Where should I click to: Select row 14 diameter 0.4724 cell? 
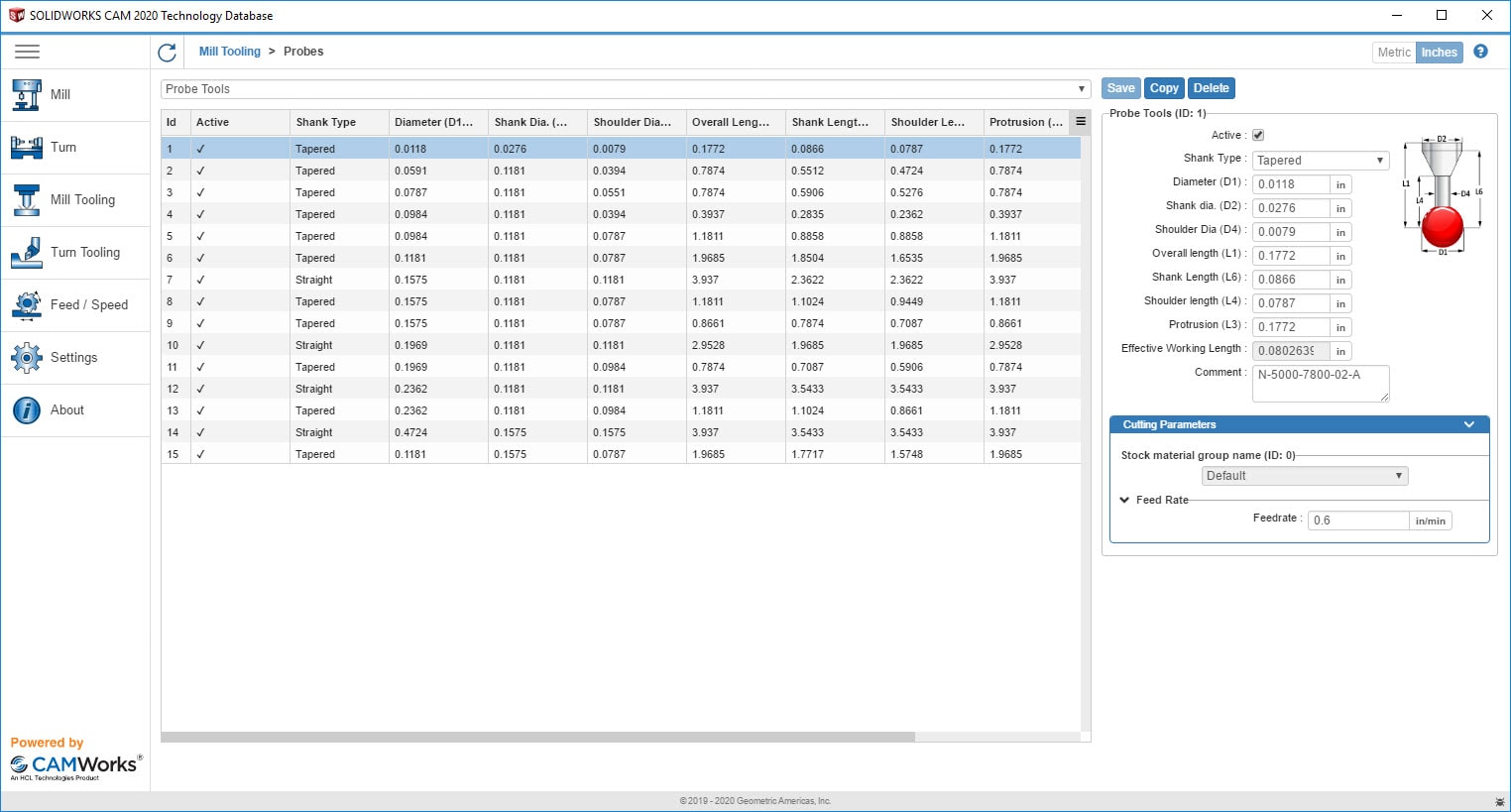point(438,432)
